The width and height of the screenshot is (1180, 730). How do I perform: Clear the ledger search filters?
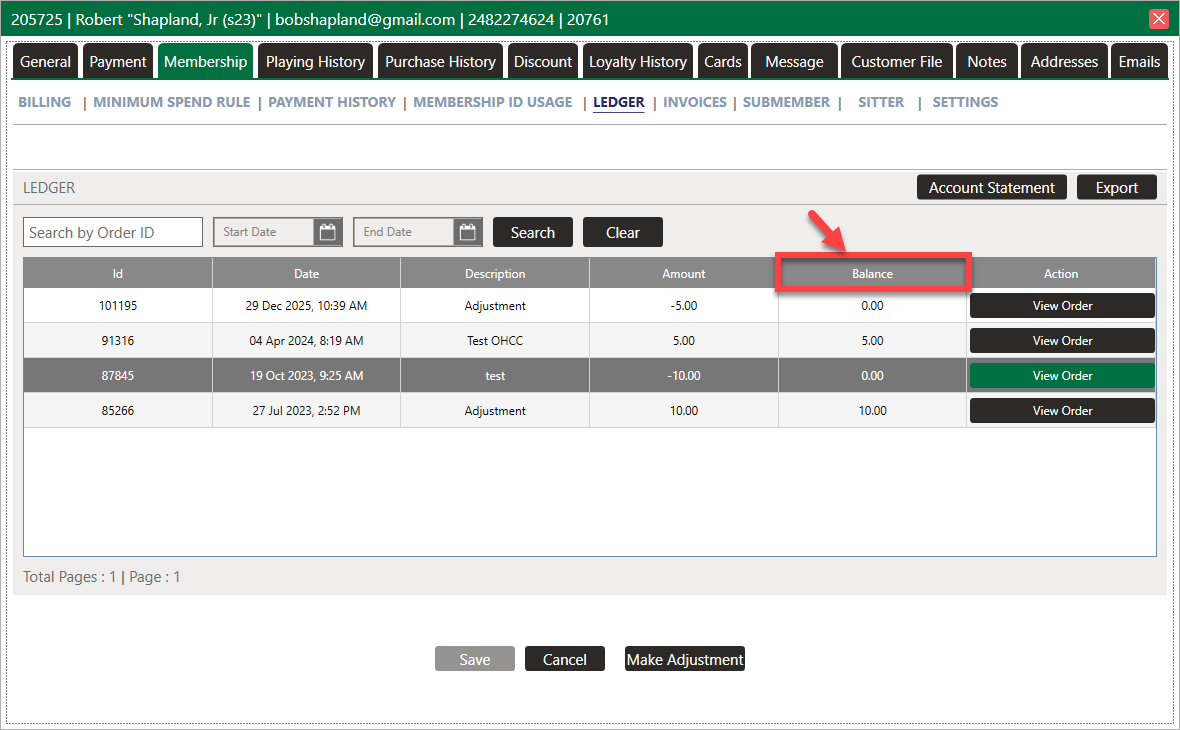pyautogui.click(x=622, y=232)
